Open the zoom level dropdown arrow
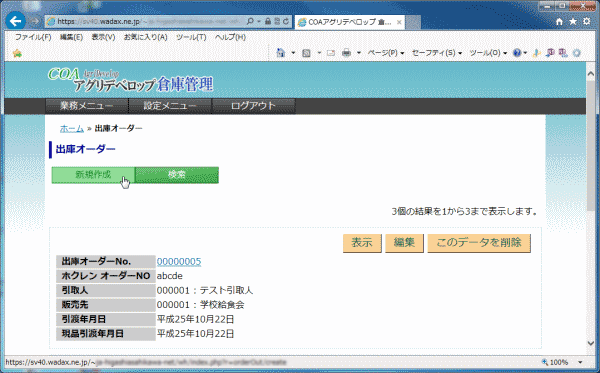 pos(580,362)
